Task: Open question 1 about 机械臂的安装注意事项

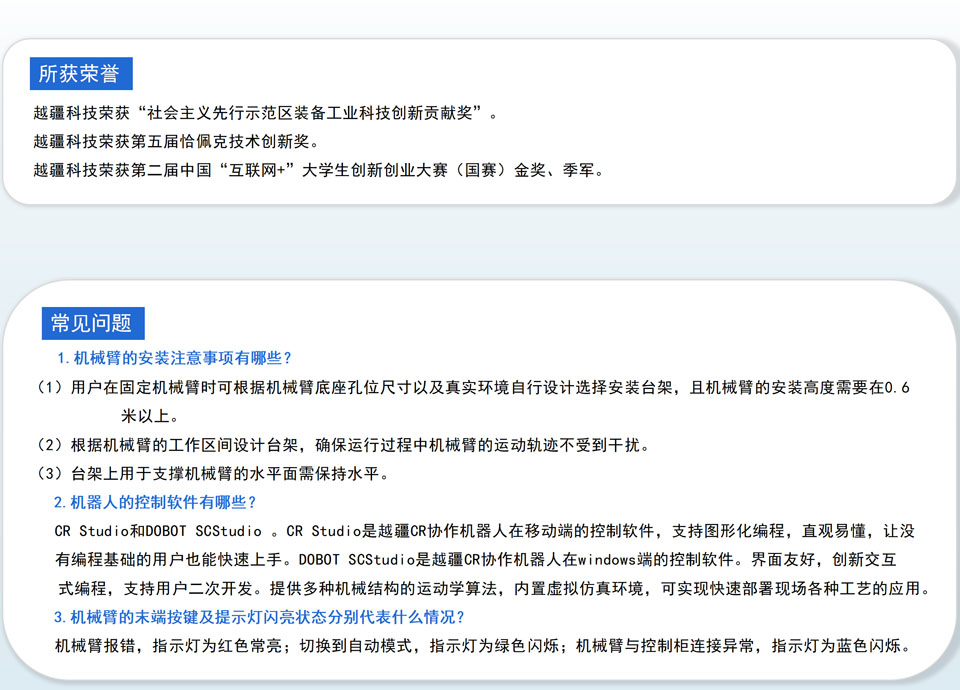Action: tap(174, 358)
